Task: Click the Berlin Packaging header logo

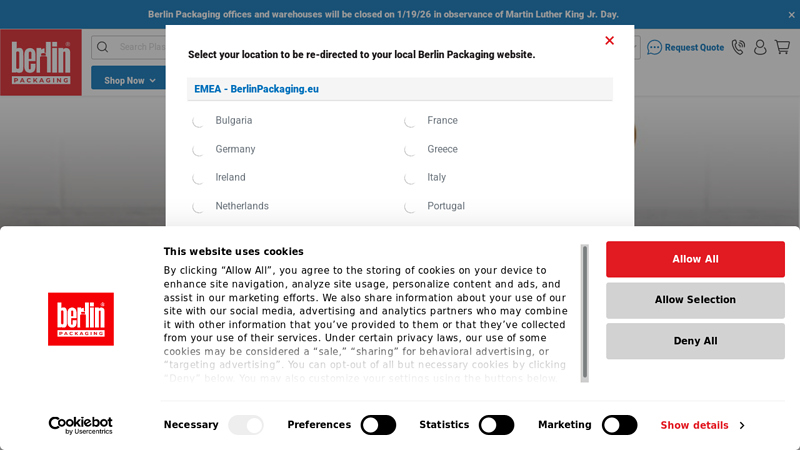Action: (x=41, y=62)
